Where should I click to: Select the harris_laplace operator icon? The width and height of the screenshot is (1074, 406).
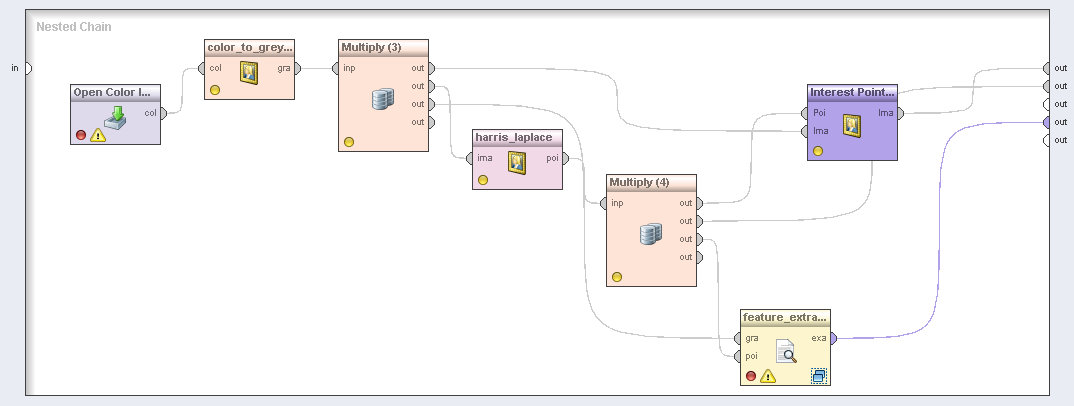tap(517, 161)
